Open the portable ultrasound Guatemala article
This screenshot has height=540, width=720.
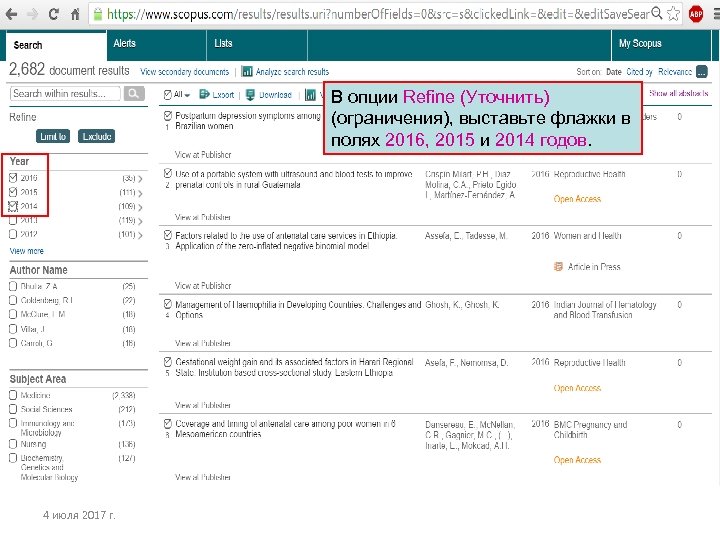pos(294,180)
